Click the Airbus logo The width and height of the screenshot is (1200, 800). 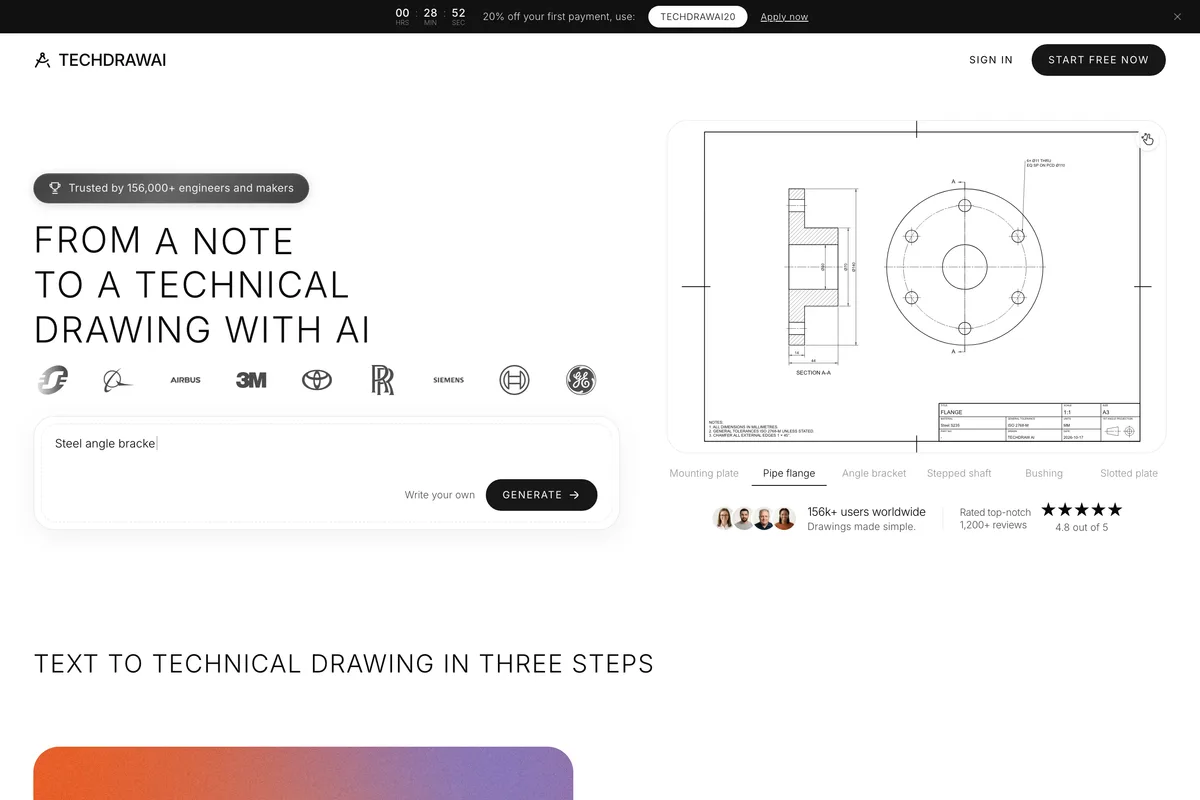pyautogui.click(x=185, y=380)
